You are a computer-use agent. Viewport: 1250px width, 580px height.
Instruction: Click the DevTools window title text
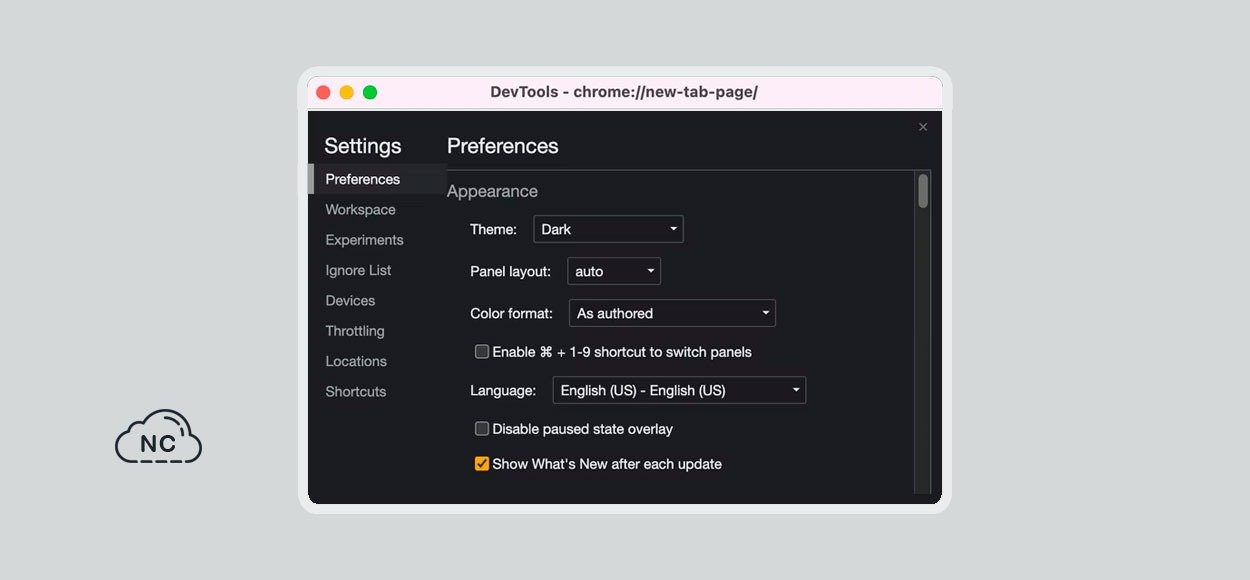[x=624, y=92]
